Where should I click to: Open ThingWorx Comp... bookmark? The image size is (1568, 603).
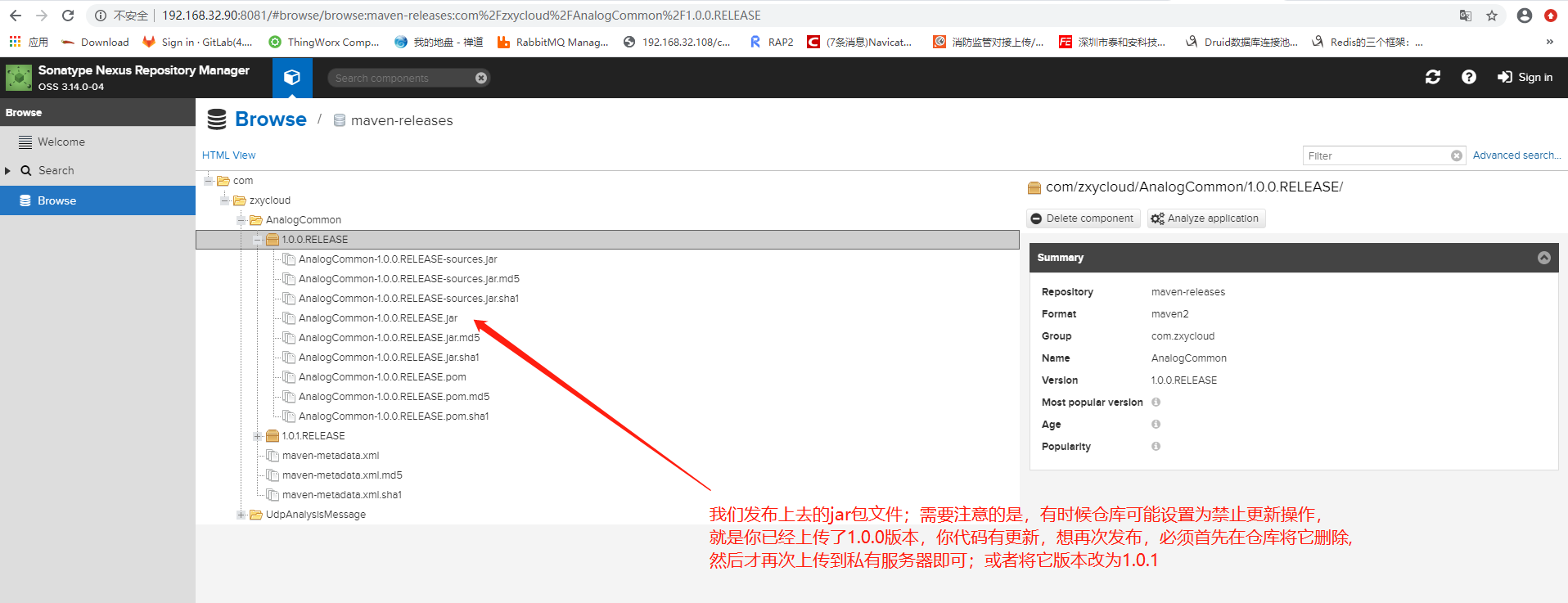pos(324,42)
